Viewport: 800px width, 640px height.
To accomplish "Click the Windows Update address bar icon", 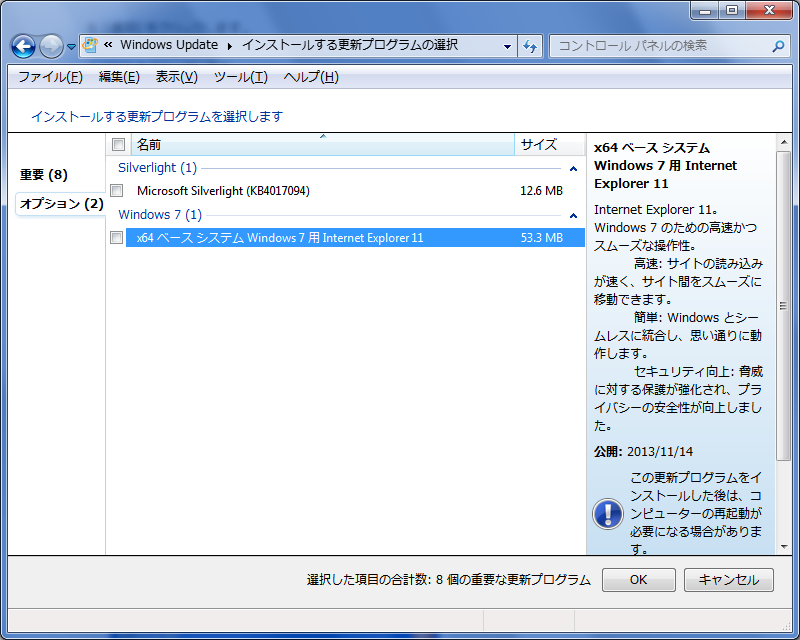I will [x=91, y=45].
